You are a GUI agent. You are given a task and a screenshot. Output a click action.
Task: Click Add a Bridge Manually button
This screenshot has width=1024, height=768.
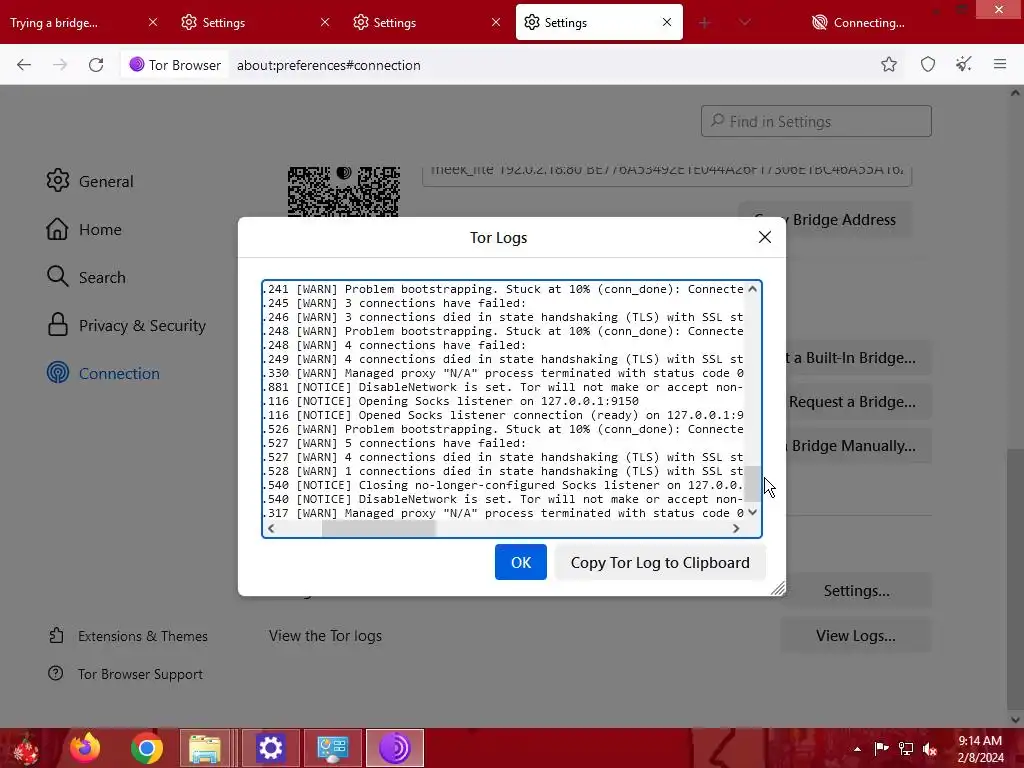click(x=856, y=445)
